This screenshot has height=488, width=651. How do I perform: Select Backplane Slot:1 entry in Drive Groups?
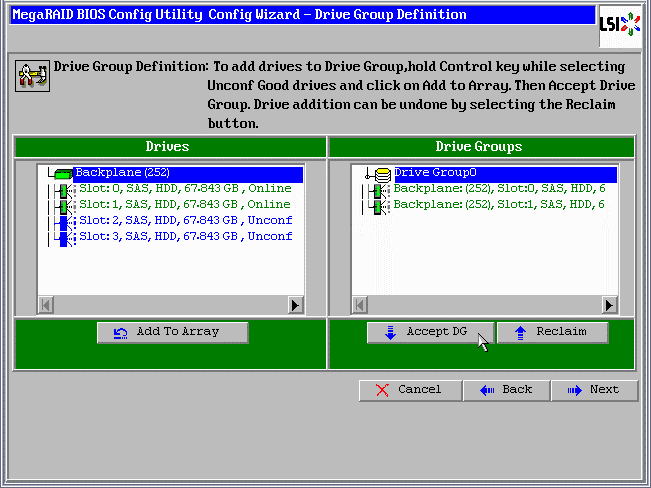tap(498, 205)
